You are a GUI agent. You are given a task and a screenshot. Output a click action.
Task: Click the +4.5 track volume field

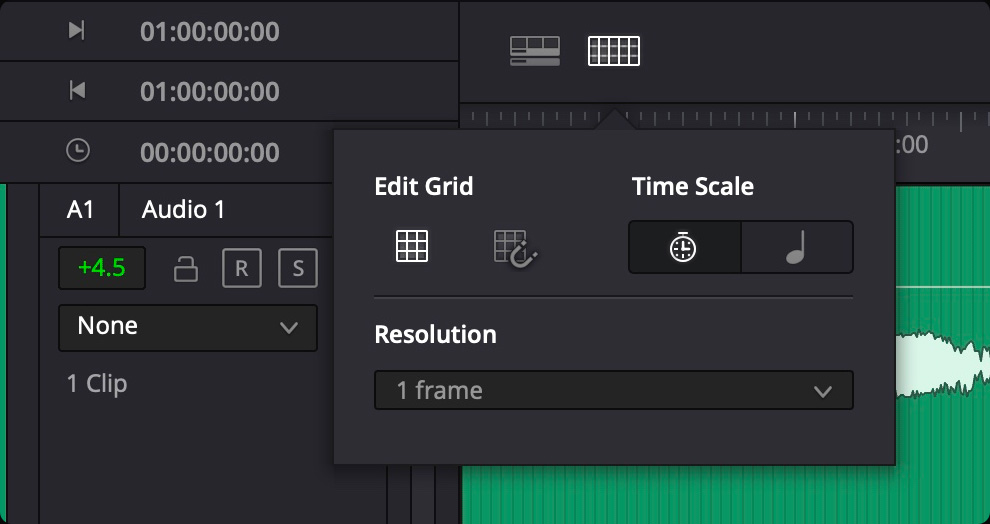102,268
